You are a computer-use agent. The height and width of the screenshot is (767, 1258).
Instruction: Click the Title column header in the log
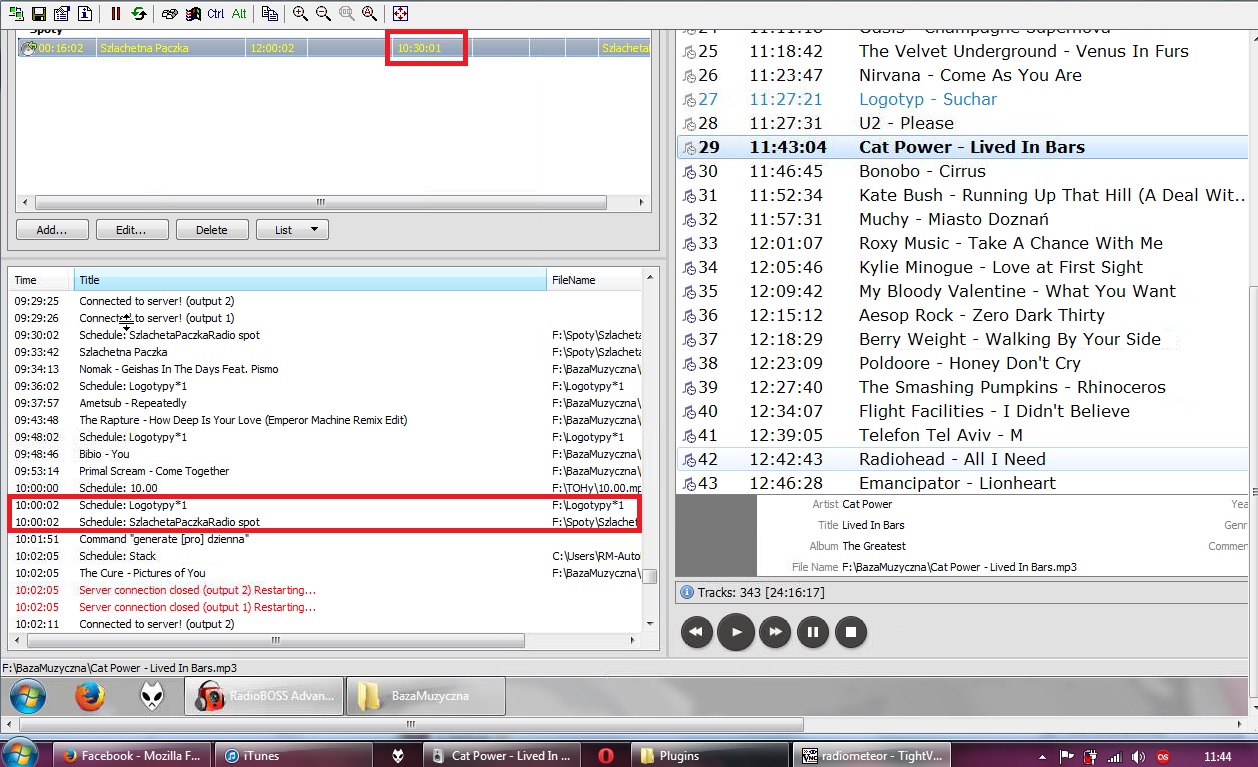310,281
